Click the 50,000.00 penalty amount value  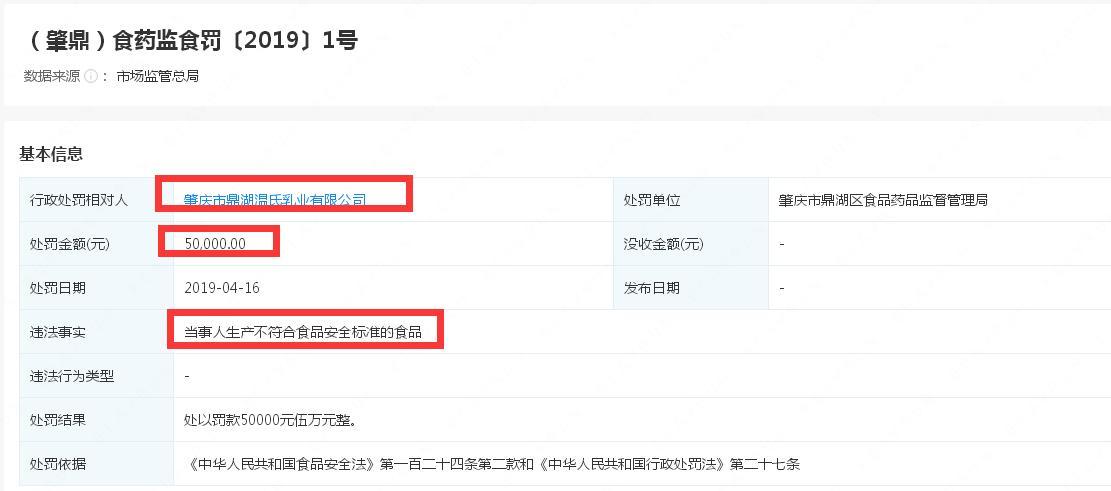(215, 244)
